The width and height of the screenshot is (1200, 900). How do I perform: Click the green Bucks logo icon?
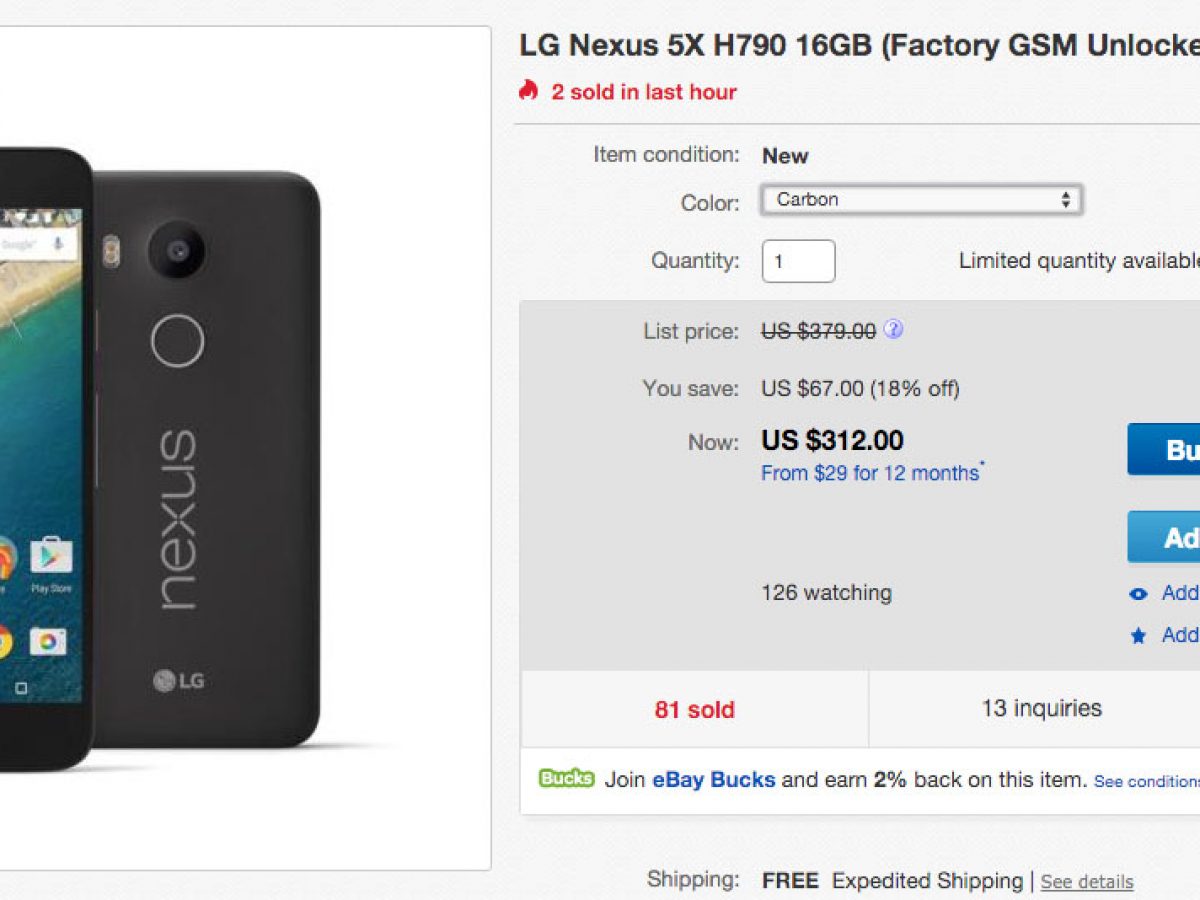566,778
